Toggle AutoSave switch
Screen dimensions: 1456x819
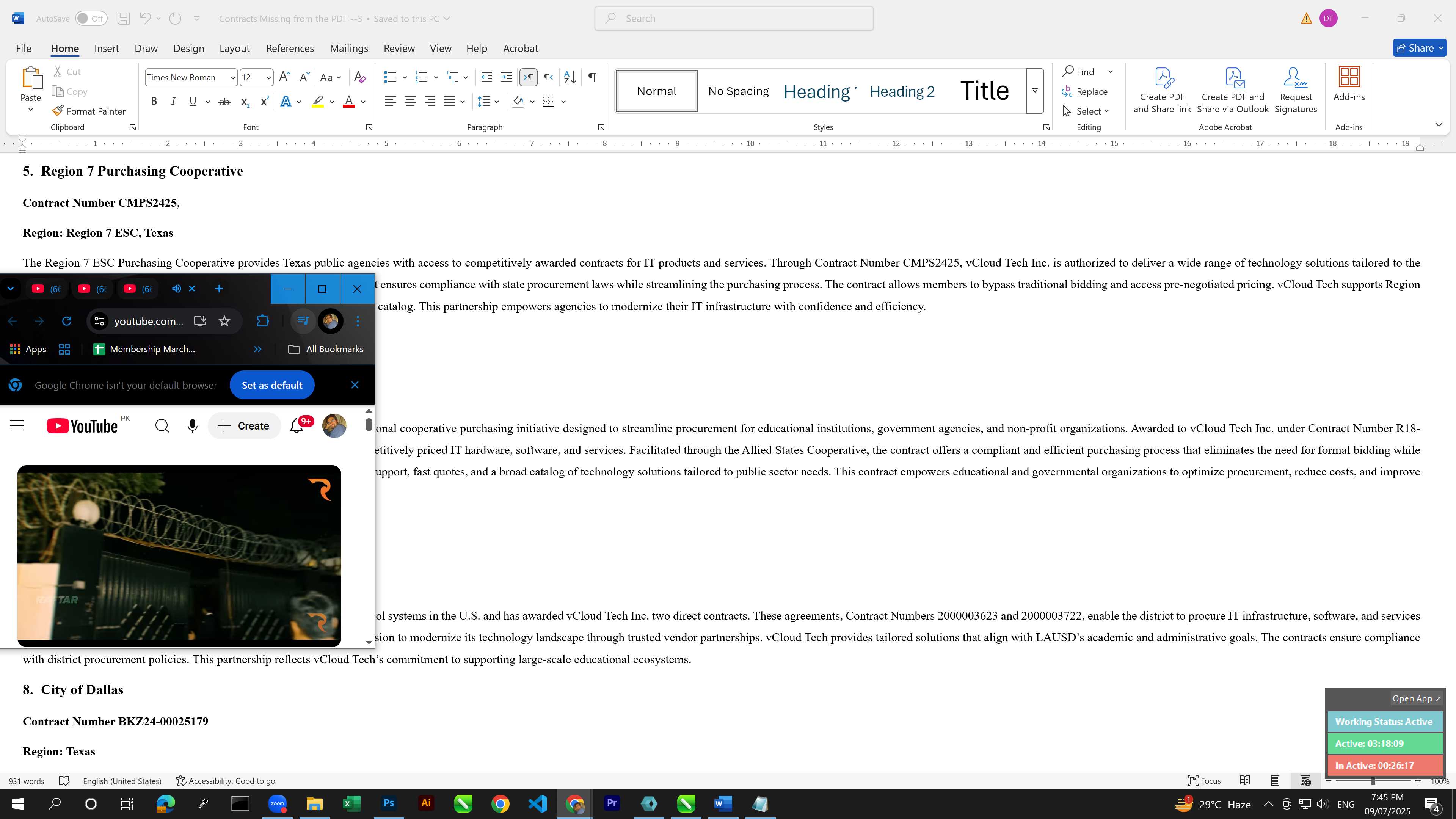(91, 19)
